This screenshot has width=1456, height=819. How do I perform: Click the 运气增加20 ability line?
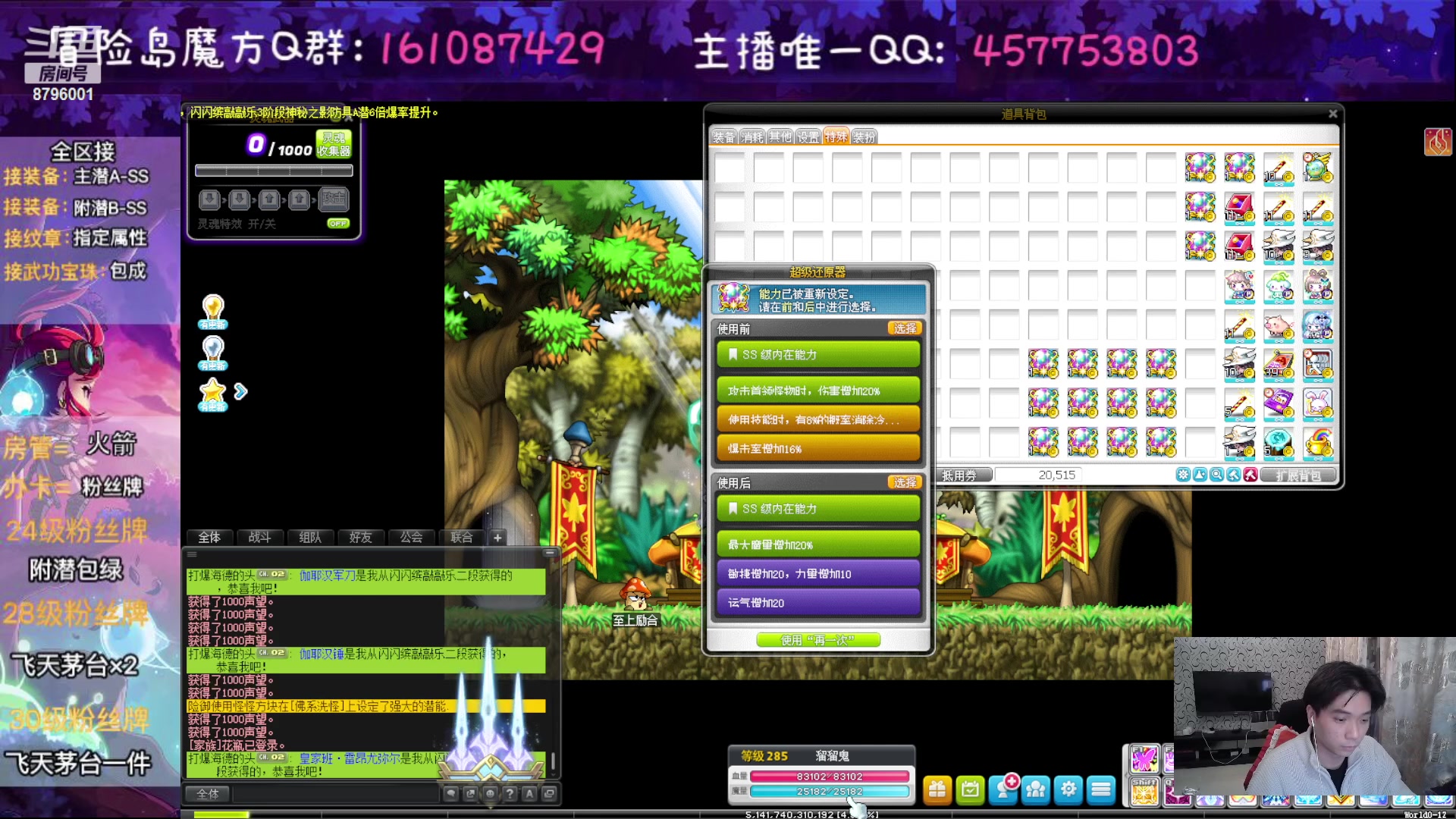pos(818,603)
